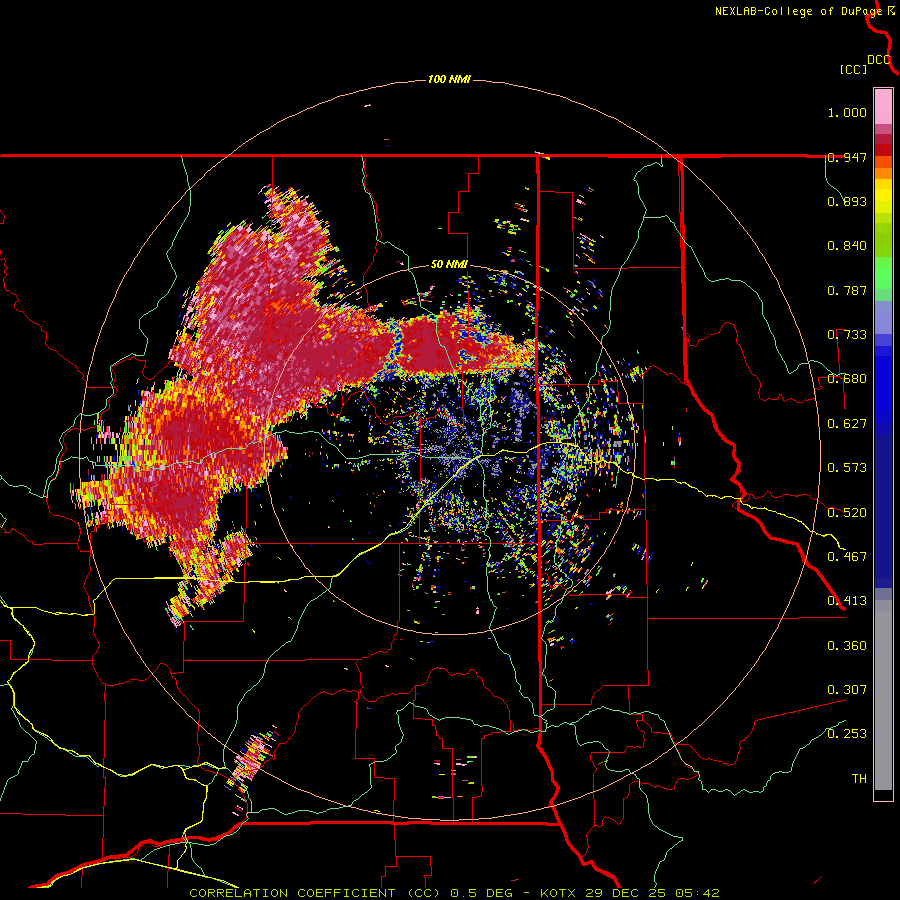
Task: Select the 0.253 scale value
Action: pyautogui.click(x=847, y=734)
